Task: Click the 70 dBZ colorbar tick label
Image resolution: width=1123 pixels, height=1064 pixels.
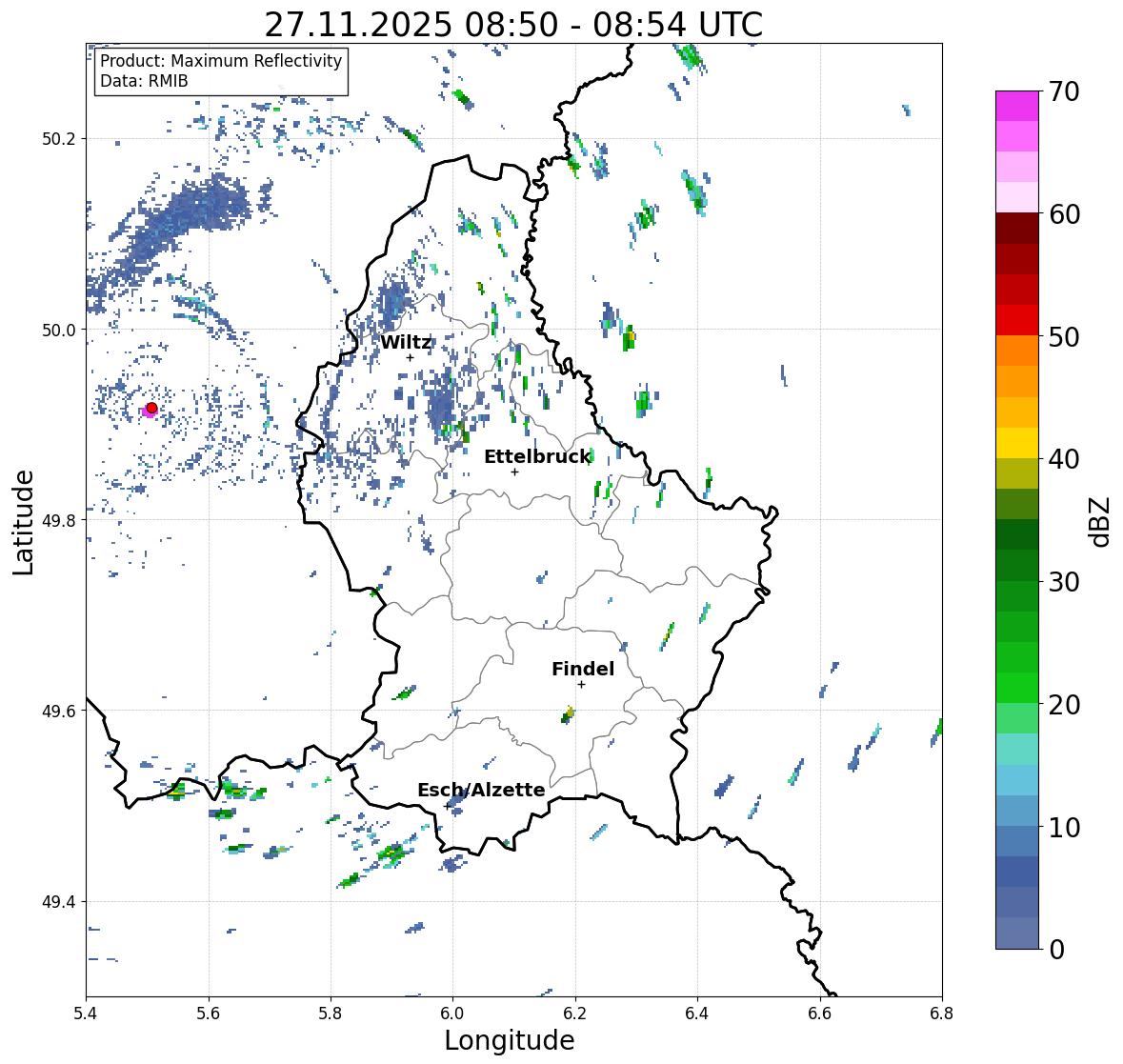Action: 1064,91
